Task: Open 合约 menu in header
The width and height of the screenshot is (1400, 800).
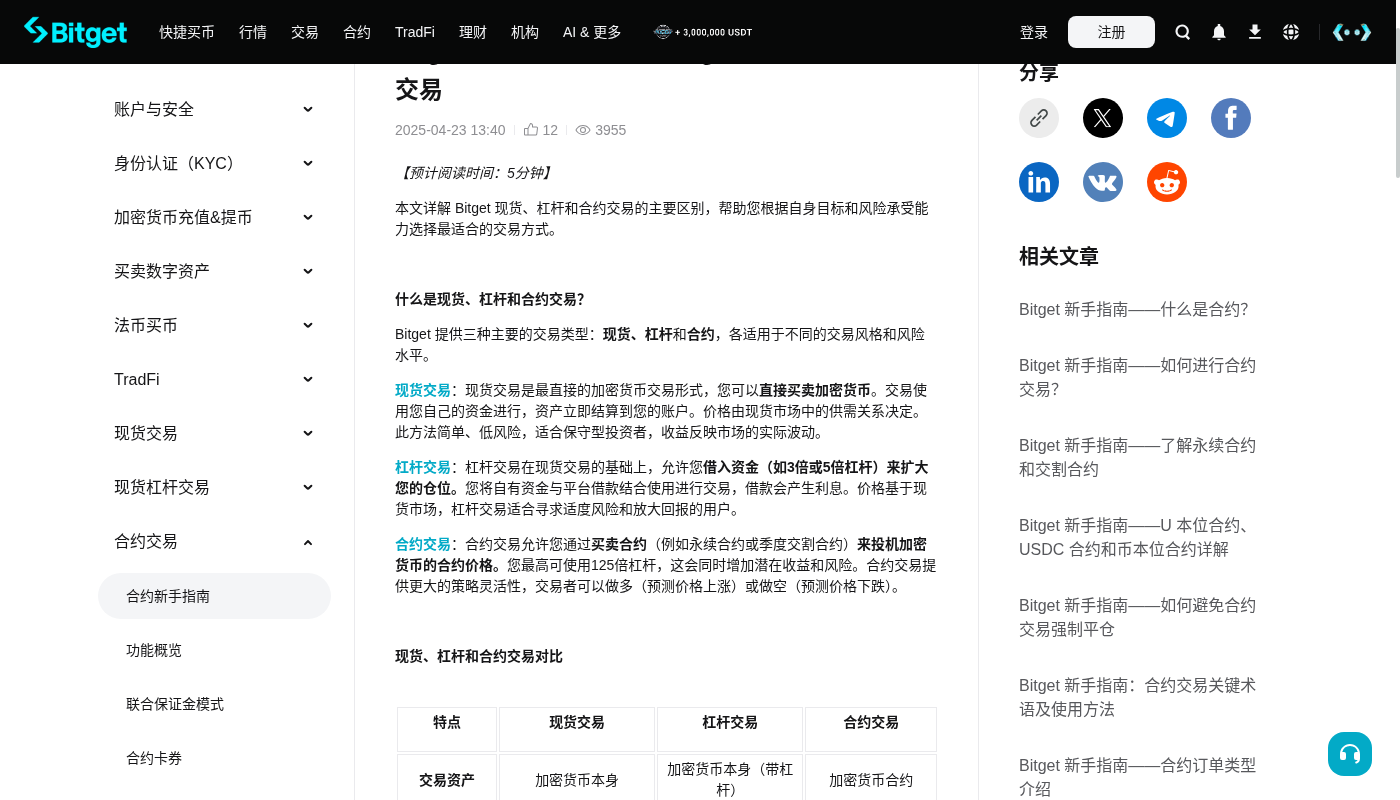Action: coord(357,32)
